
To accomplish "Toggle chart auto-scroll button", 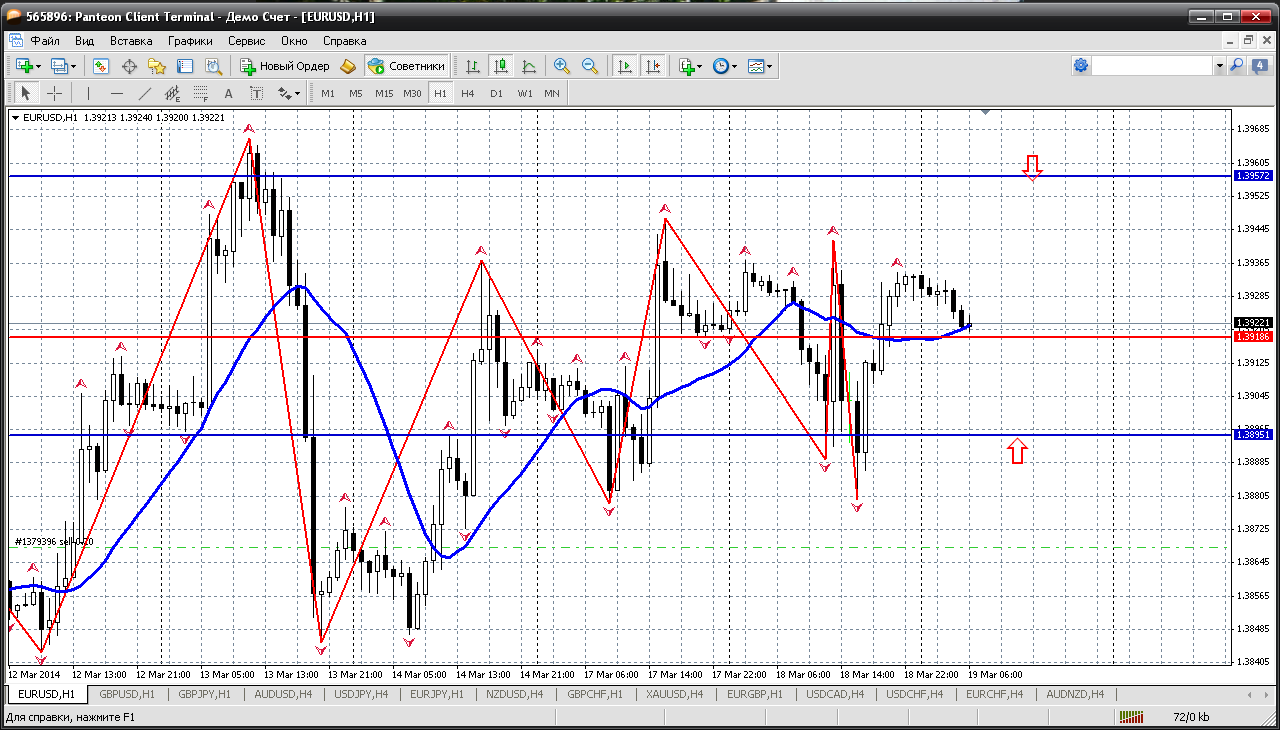I will pos(625,66).
